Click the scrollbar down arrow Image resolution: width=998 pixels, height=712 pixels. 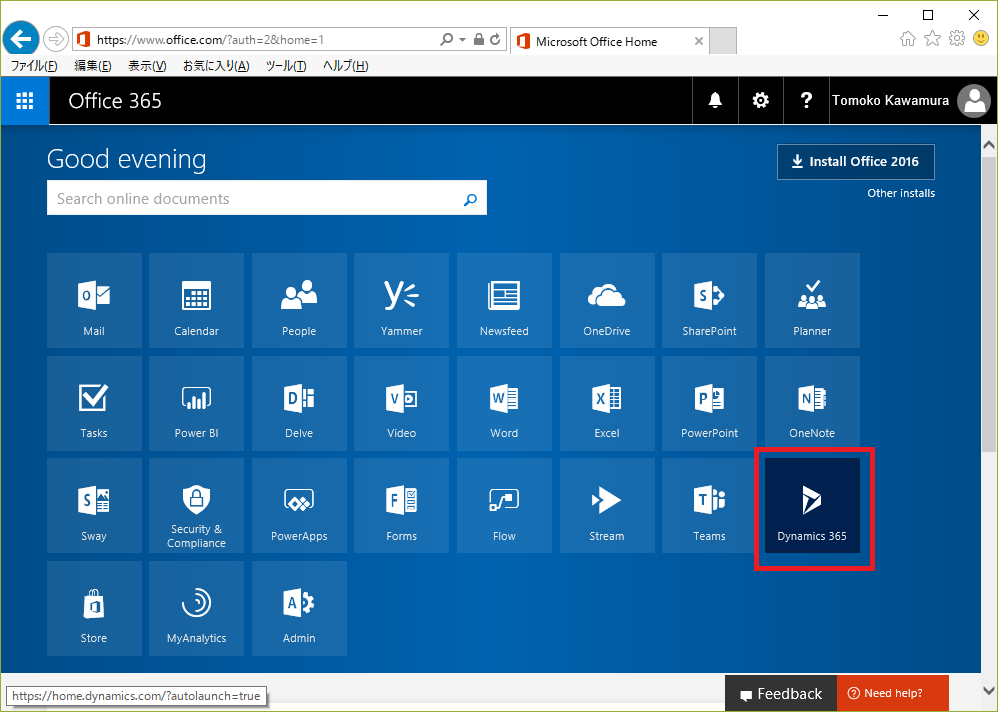(x=989, y=690)
